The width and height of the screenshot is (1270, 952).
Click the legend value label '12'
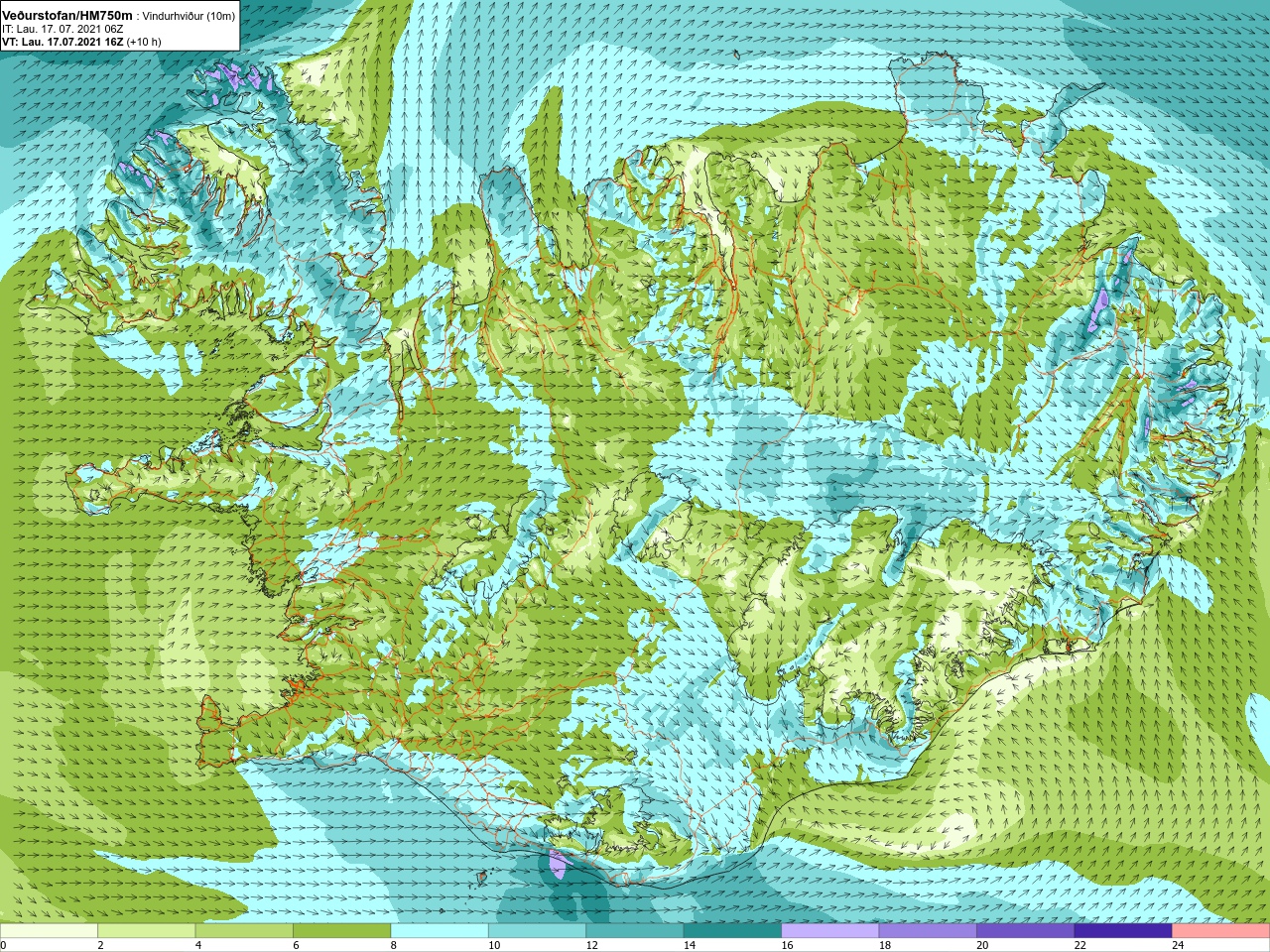[x=591, y=945]
